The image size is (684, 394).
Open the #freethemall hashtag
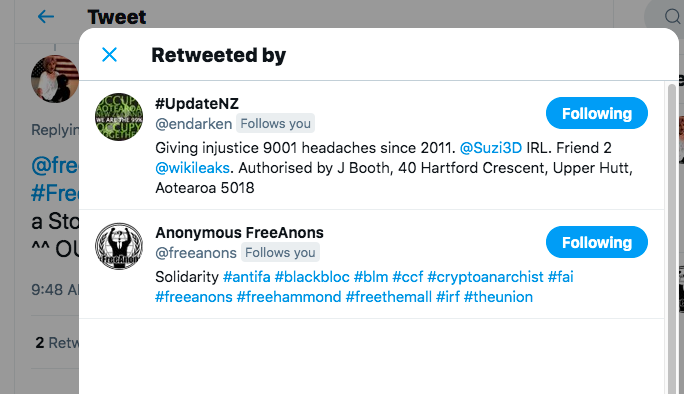(389, 297)
